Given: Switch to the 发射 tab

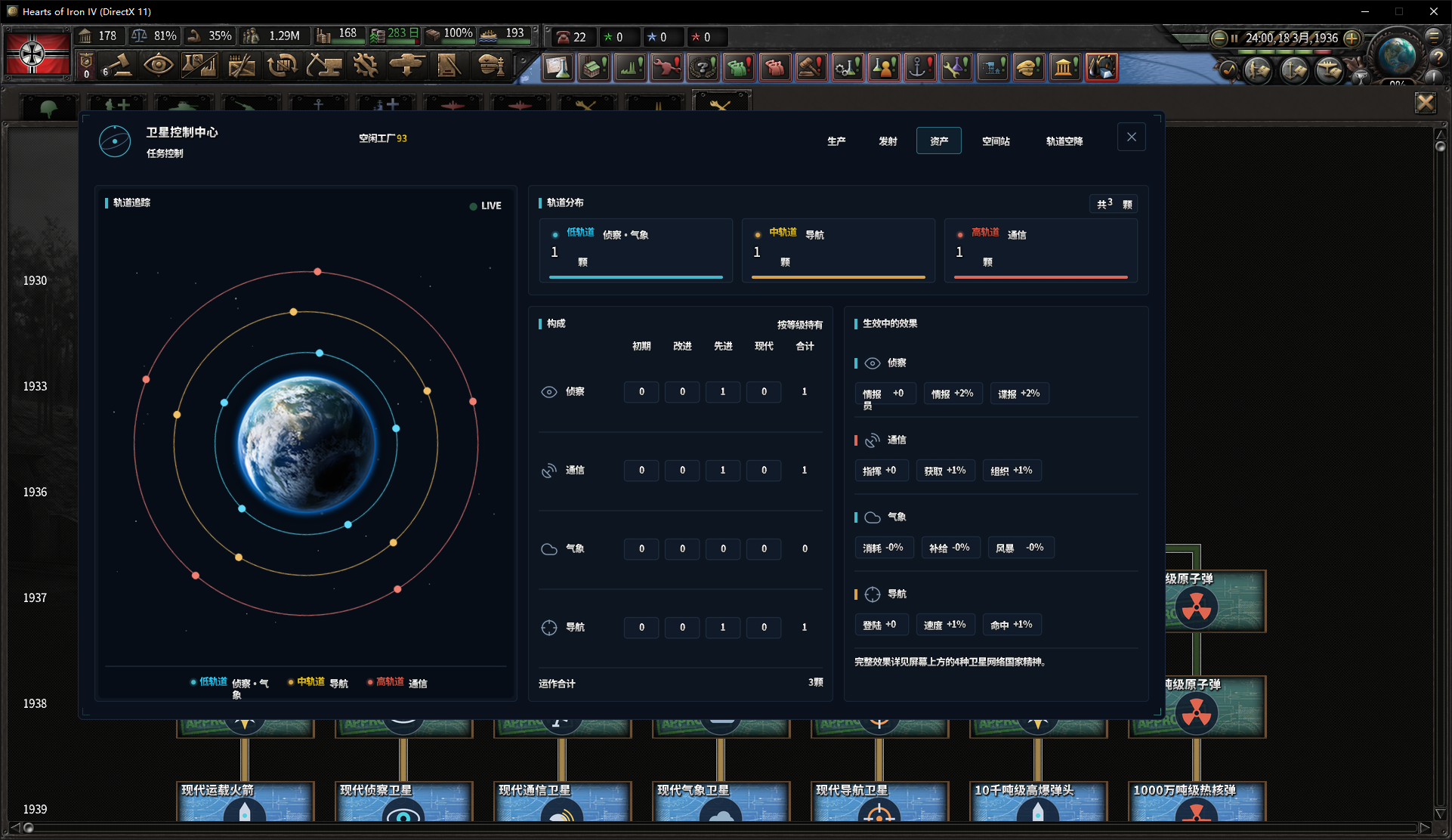Looking at the screenshot, I should 888,141.
